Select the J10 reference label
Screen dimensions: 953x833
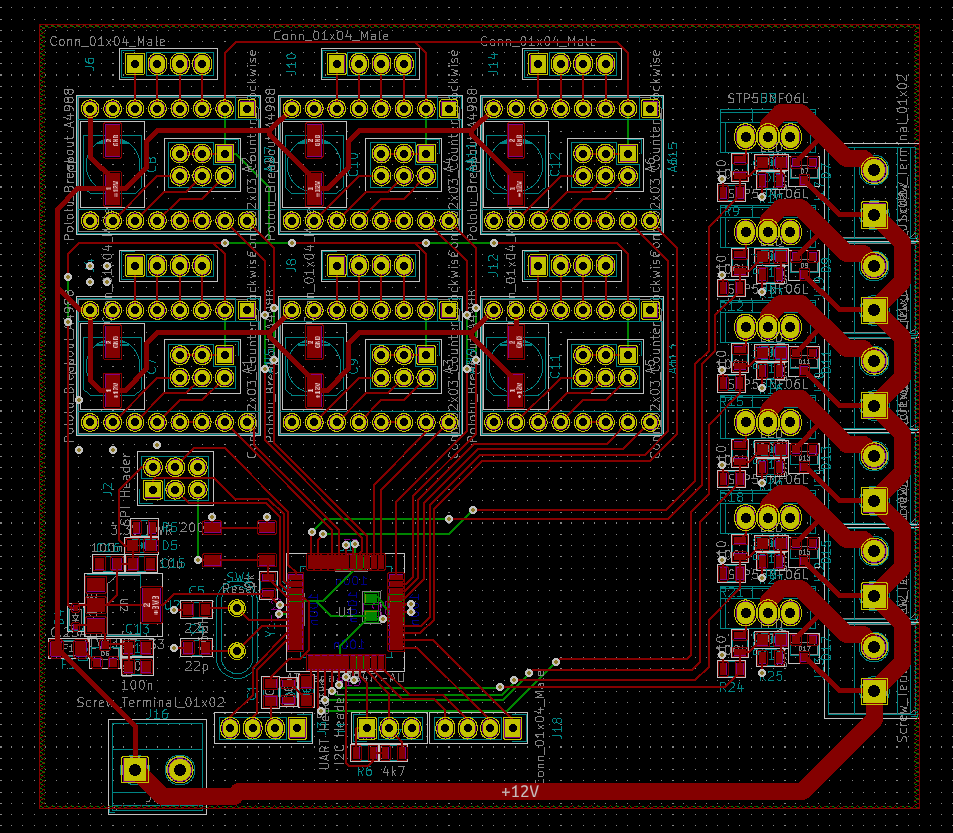(291, 64)
